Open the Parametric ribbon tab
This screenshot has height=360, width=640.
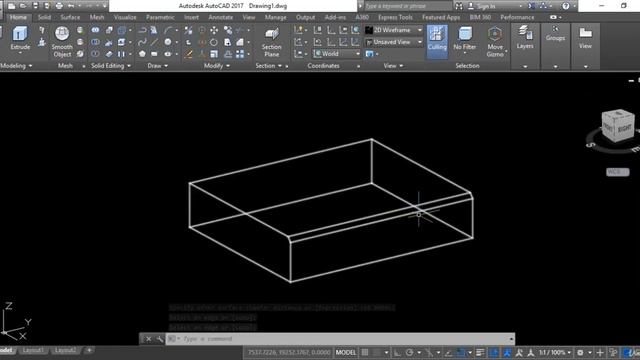point(160,17)
